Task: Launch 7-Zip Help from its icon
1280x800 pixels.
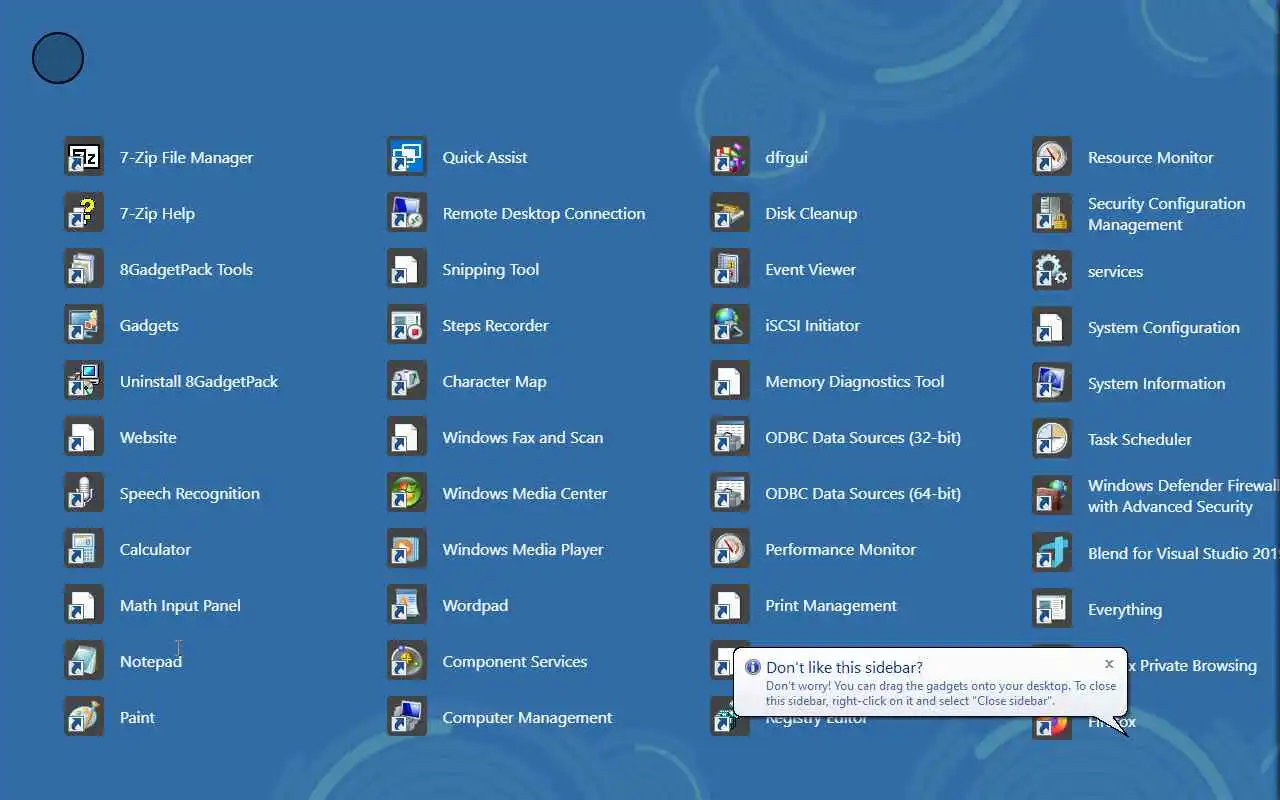Action: 84,213
